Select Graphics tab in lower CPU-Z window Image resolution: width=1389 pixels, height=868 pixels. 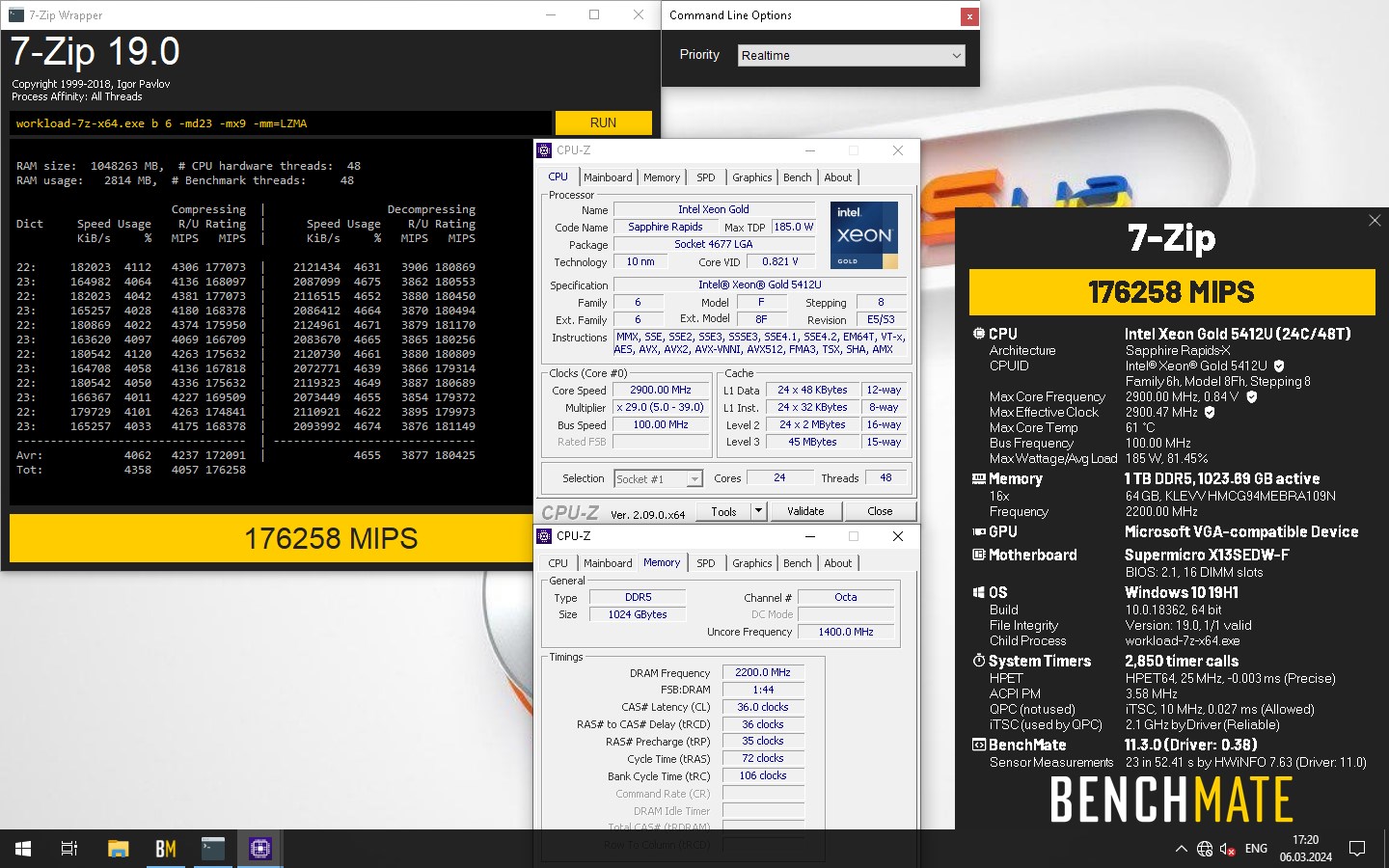(751, 563)
